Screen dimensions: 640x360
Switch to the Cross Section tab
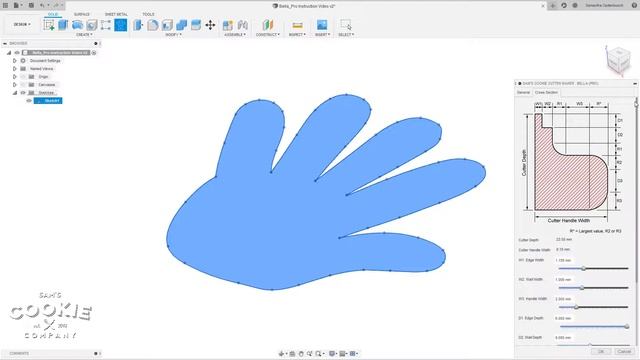tap(546, 93)
